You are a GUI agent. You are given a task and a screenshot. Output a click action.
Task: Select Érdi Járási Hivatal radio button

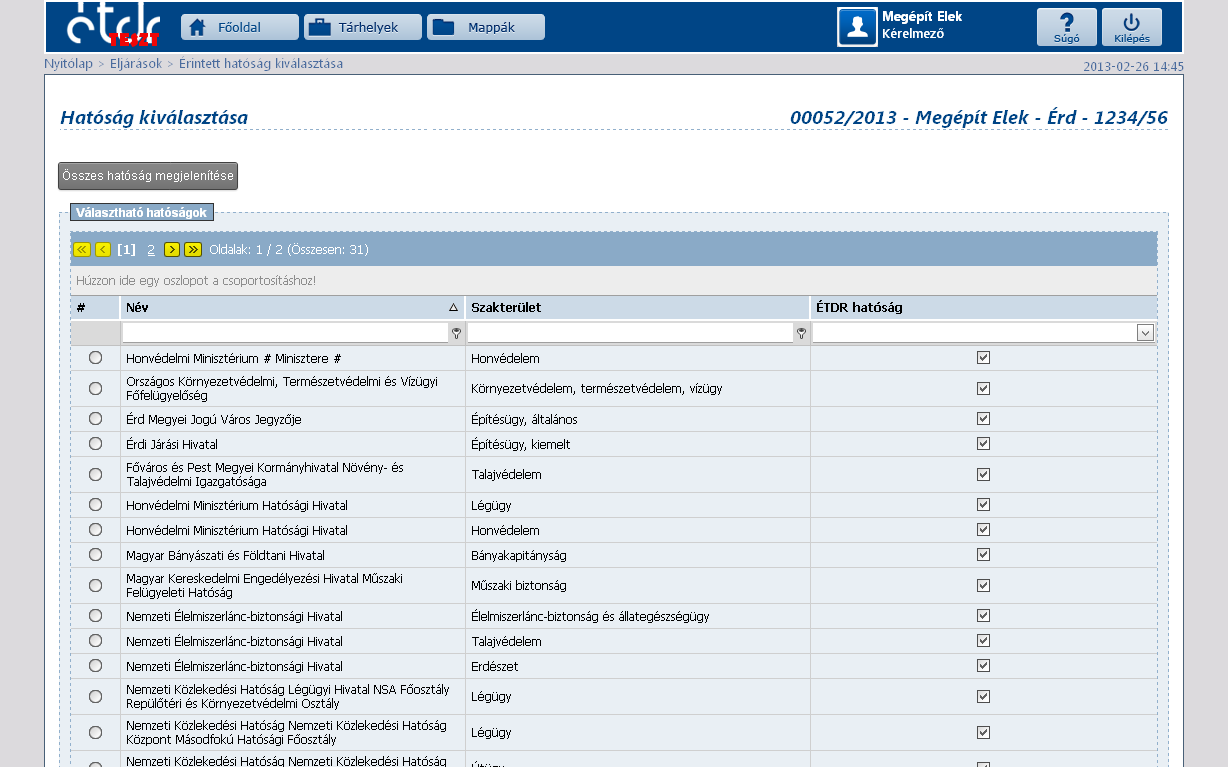pos(95,444)
